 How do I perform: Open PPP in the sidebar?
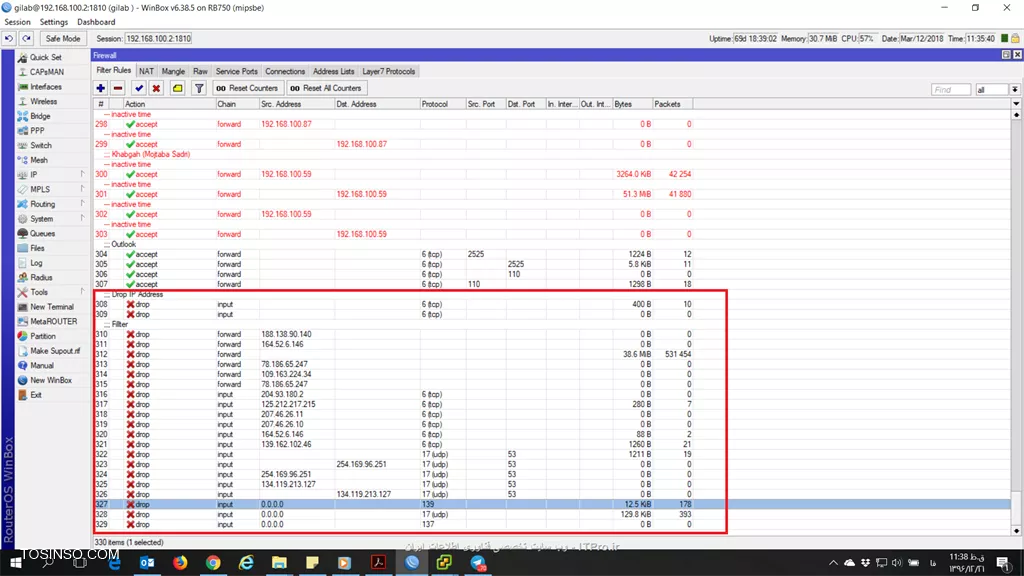(x=37, y=131)
